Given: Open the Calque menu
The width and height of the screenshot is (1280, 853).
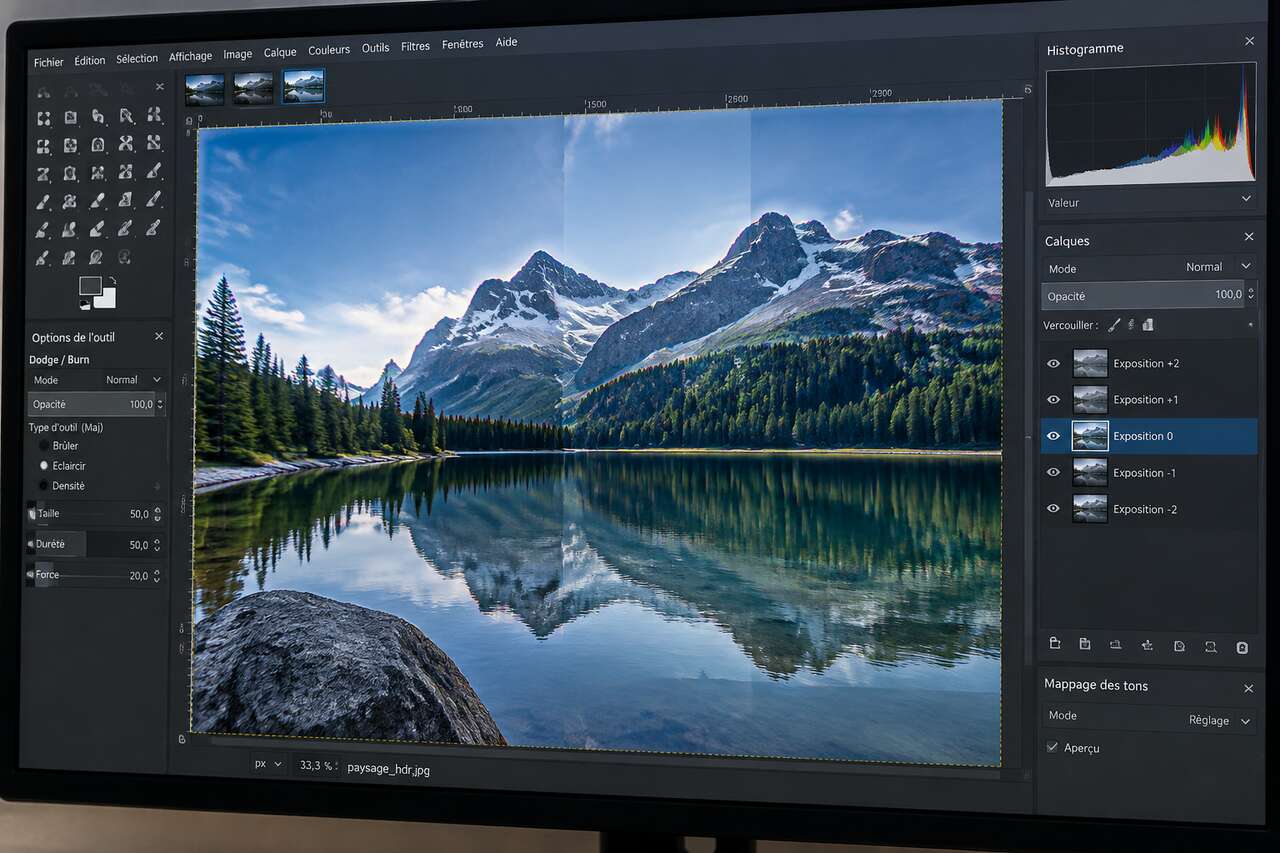Looking at the screenshot, I should click(280, 52).
